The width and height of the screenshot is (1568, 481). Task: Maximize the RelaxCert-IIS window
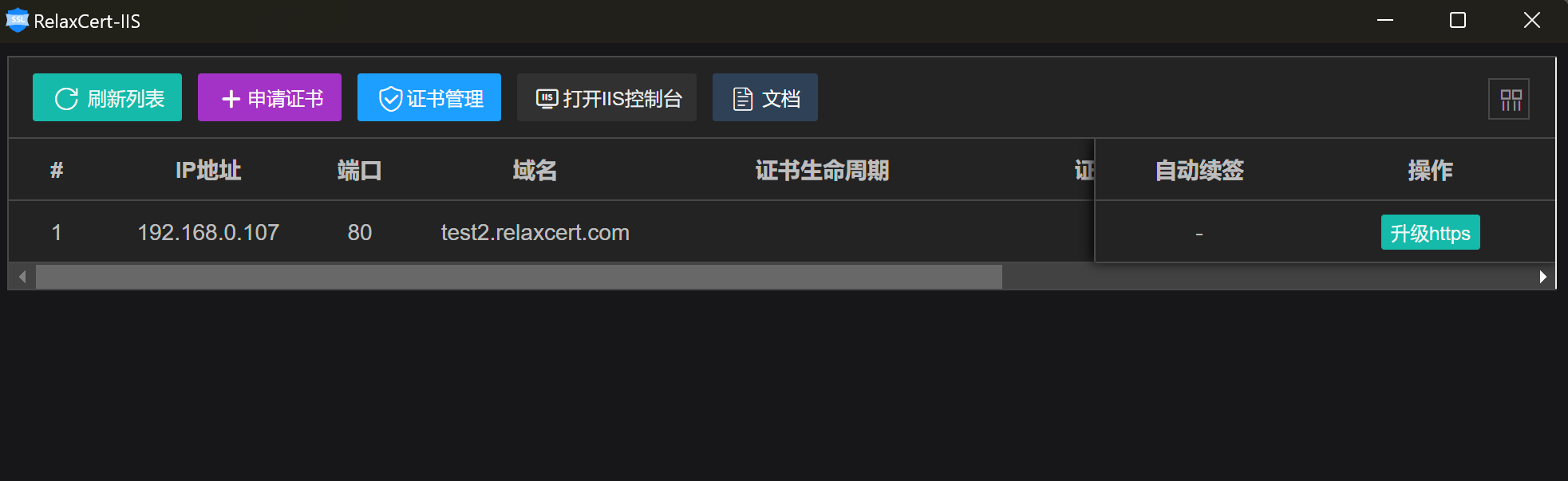tap(1458, 20)
